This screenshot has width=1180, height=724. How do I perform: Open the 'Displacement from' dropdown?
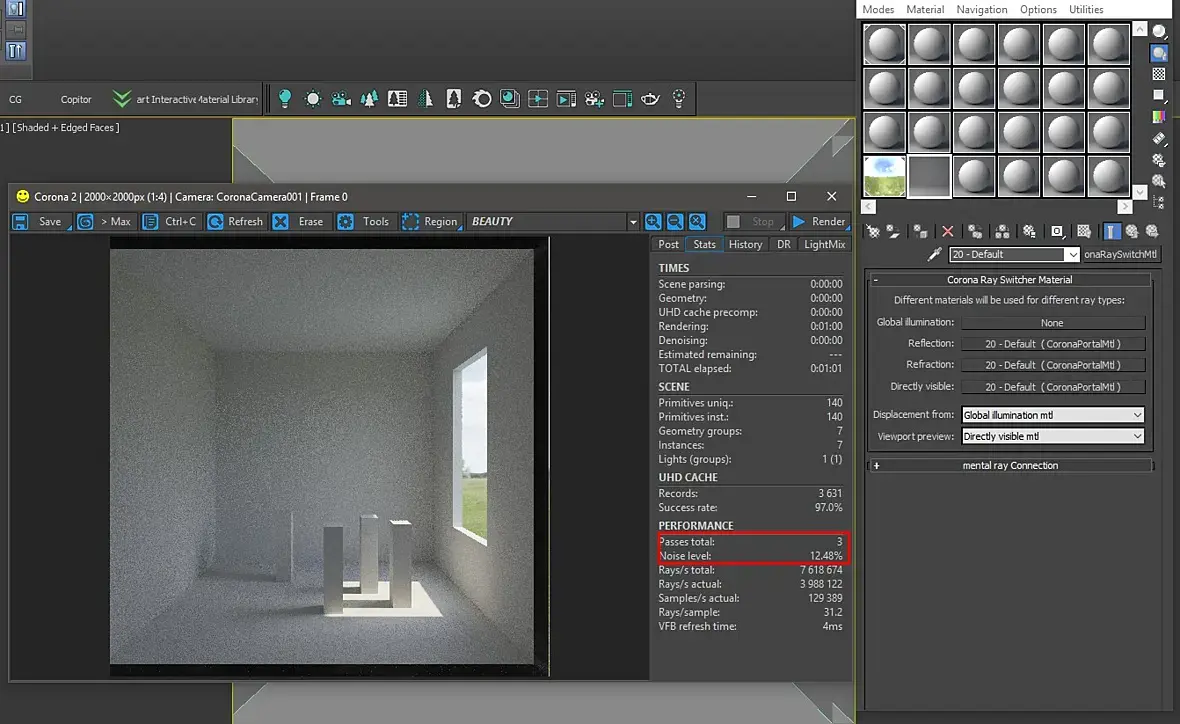1053,415
